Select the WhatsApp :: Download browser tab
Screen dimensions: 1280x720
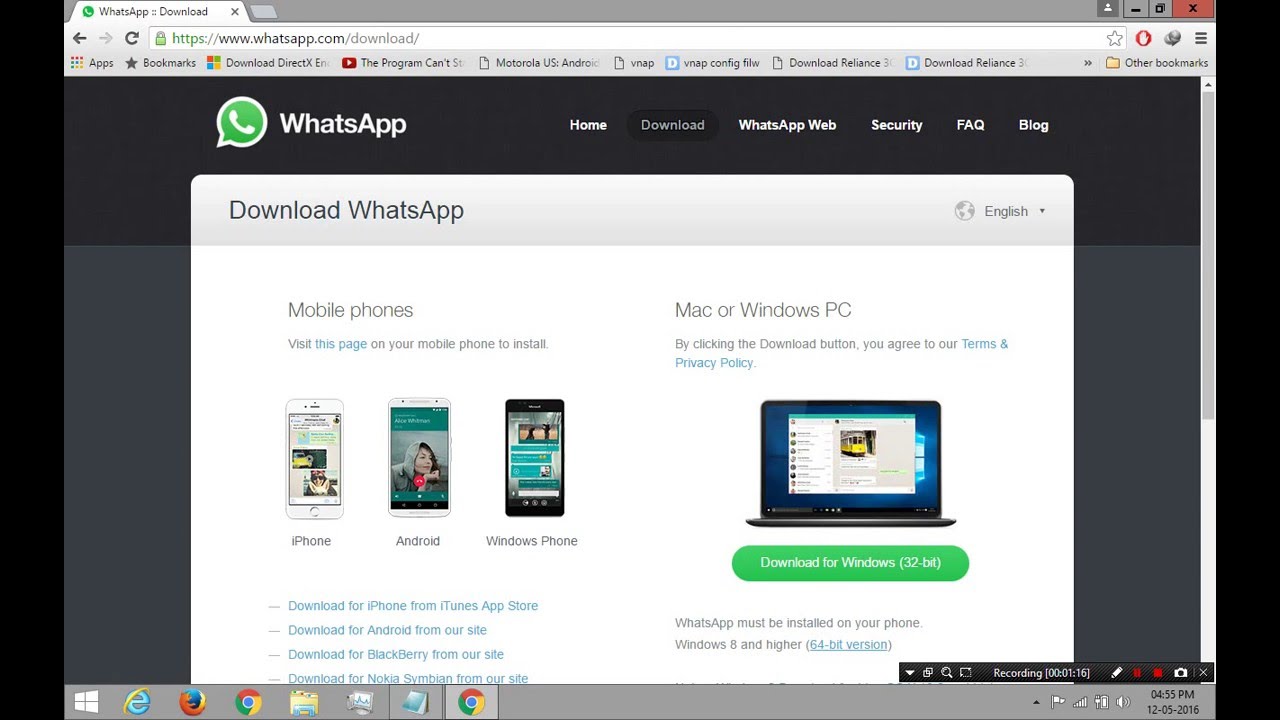click(x=155, y=12)
